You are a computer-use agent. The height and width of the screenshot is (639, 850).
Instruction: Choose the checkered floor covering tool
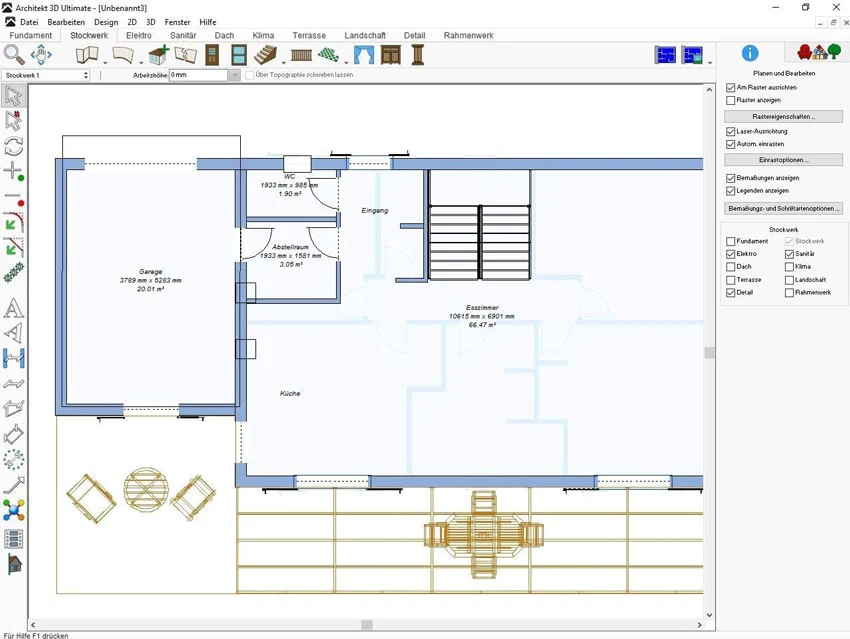tap(329, 55)
